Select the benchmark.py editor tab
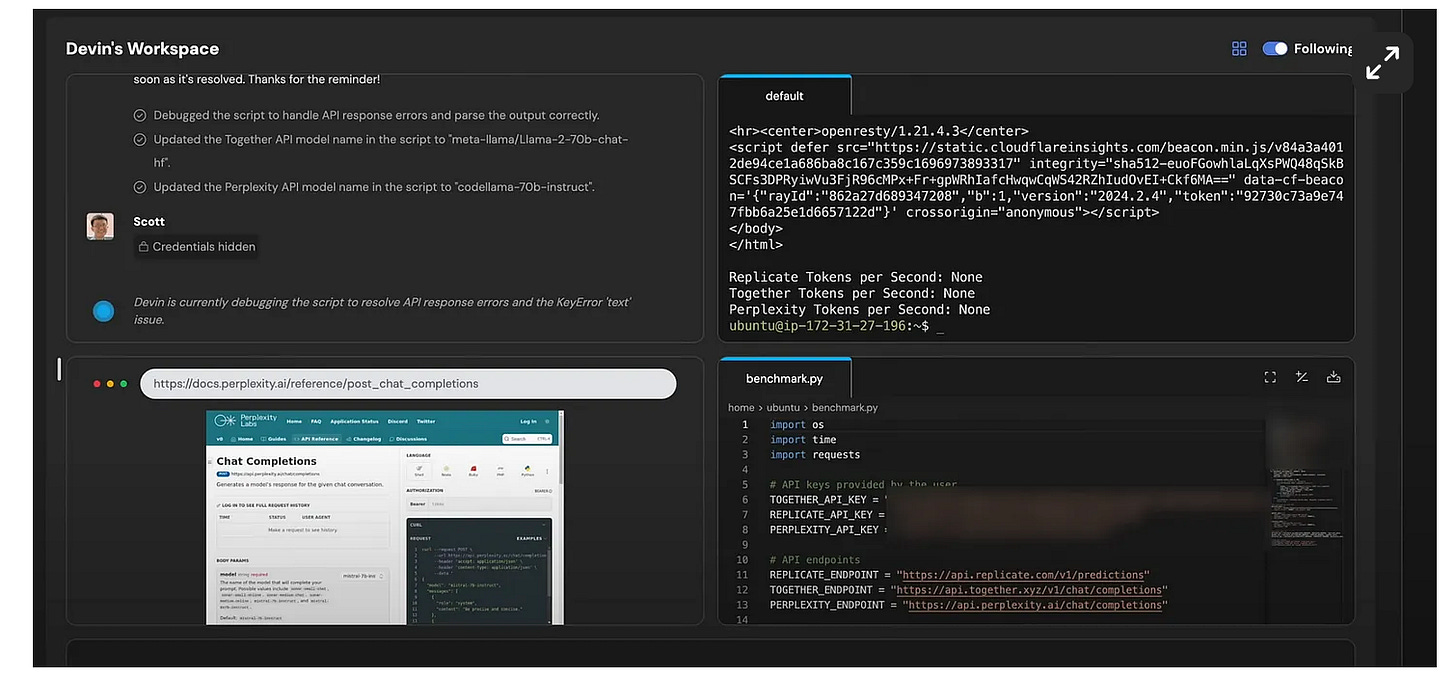This screenshot has width=1456, height=681. coord(785,379)
